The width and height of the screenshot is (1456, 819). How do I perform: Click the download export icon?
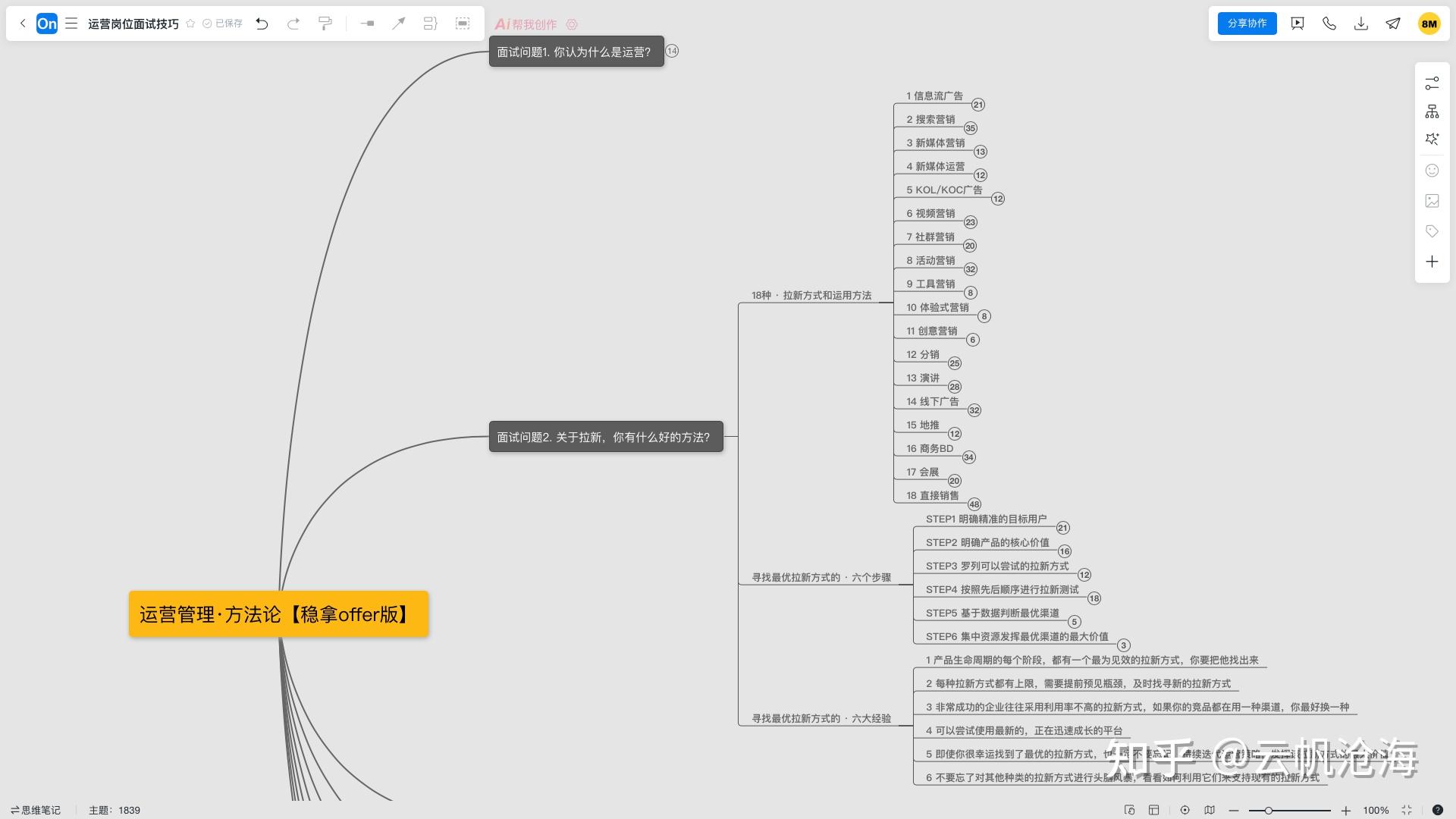coord(1361,24)
